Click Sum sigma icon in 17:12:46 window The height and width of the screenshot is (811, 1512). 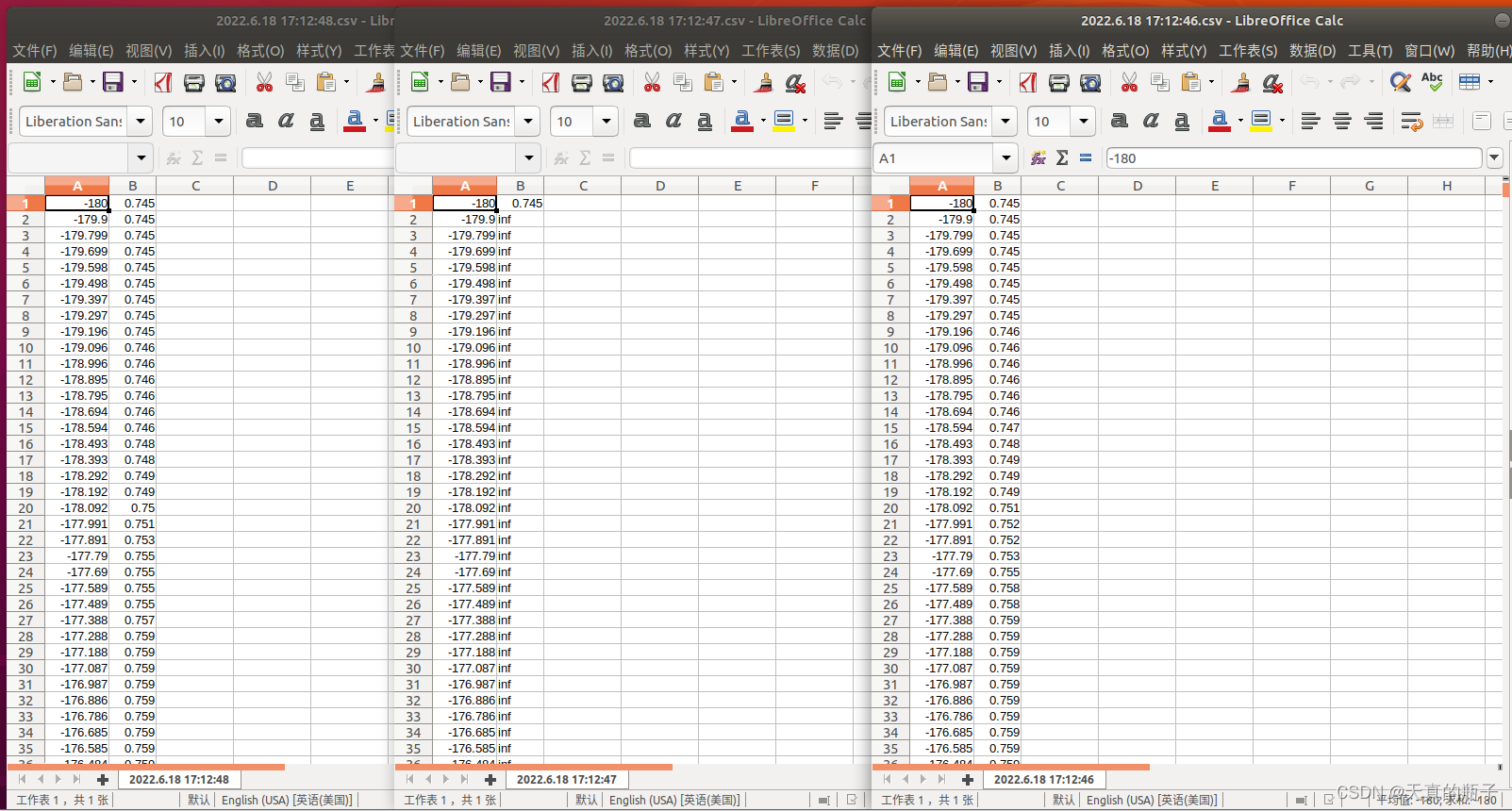click(1062, 157)
